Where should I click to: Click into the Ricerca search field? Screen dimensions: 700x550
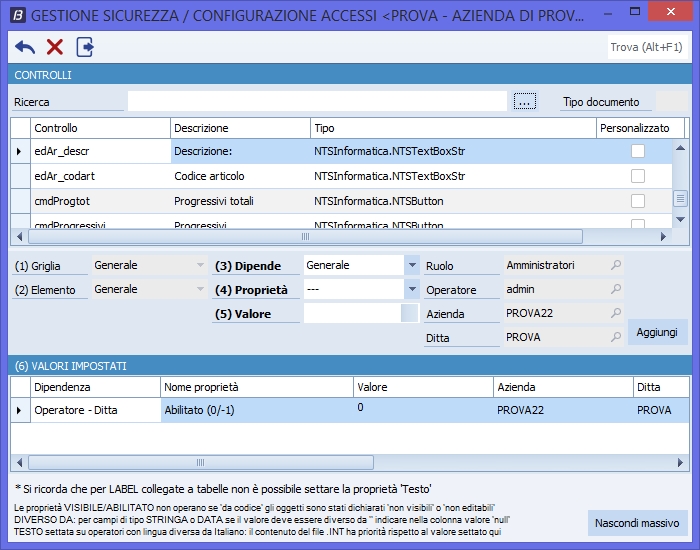coord(317,101)
